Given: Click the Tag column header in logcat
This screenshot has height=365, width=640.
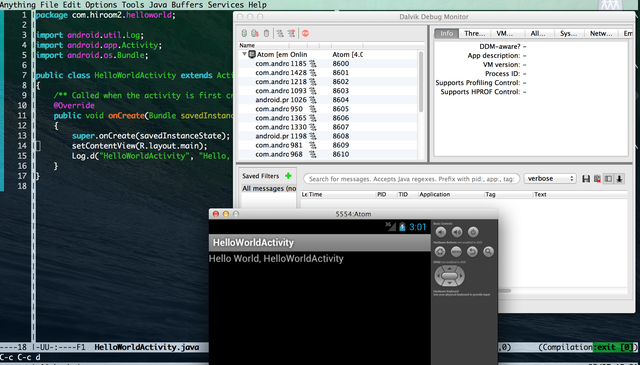Looking at the screenshot, I should tap(509, 194).
